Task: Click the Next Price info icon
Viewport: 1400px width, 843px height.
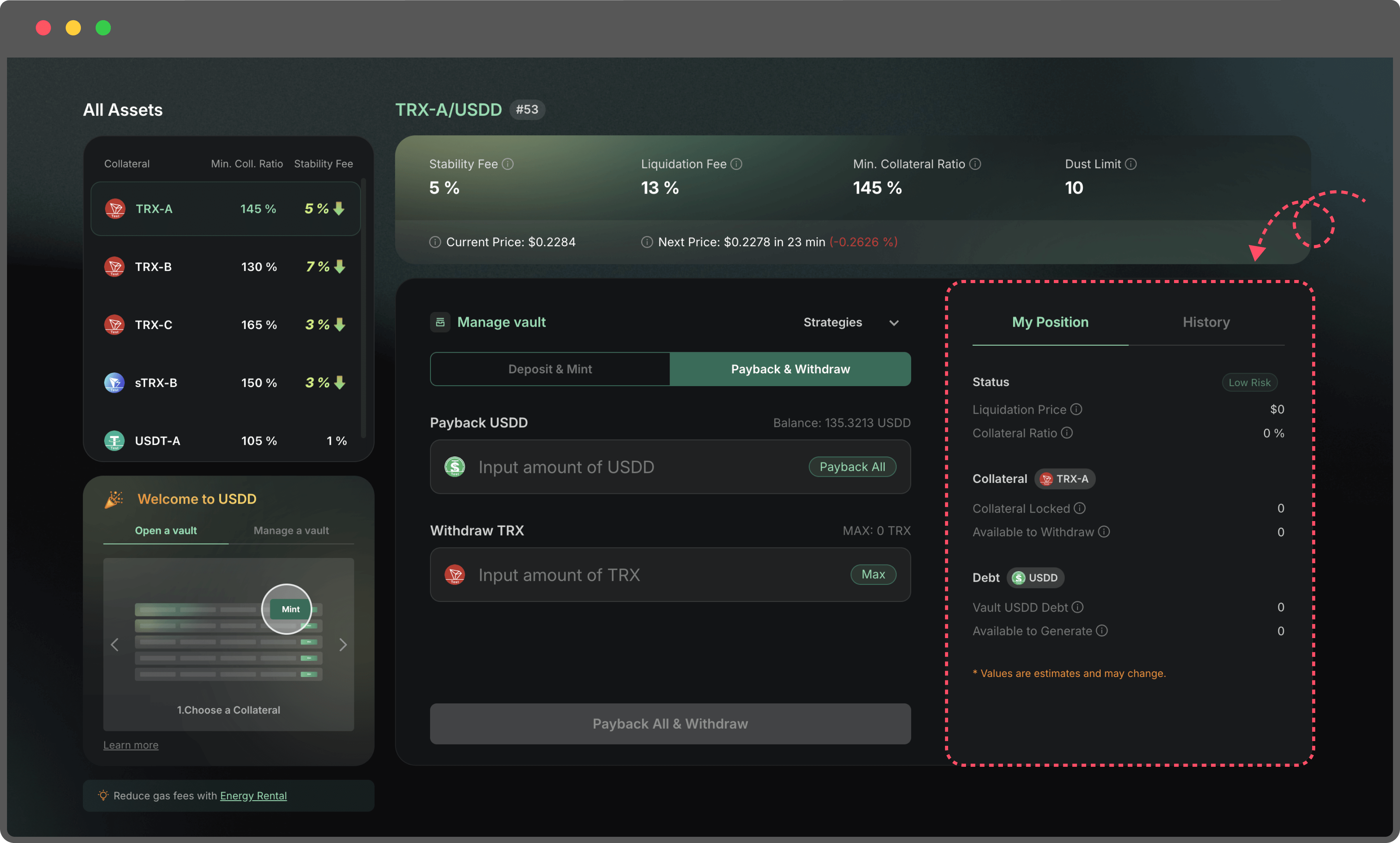Action: [646, 242]
